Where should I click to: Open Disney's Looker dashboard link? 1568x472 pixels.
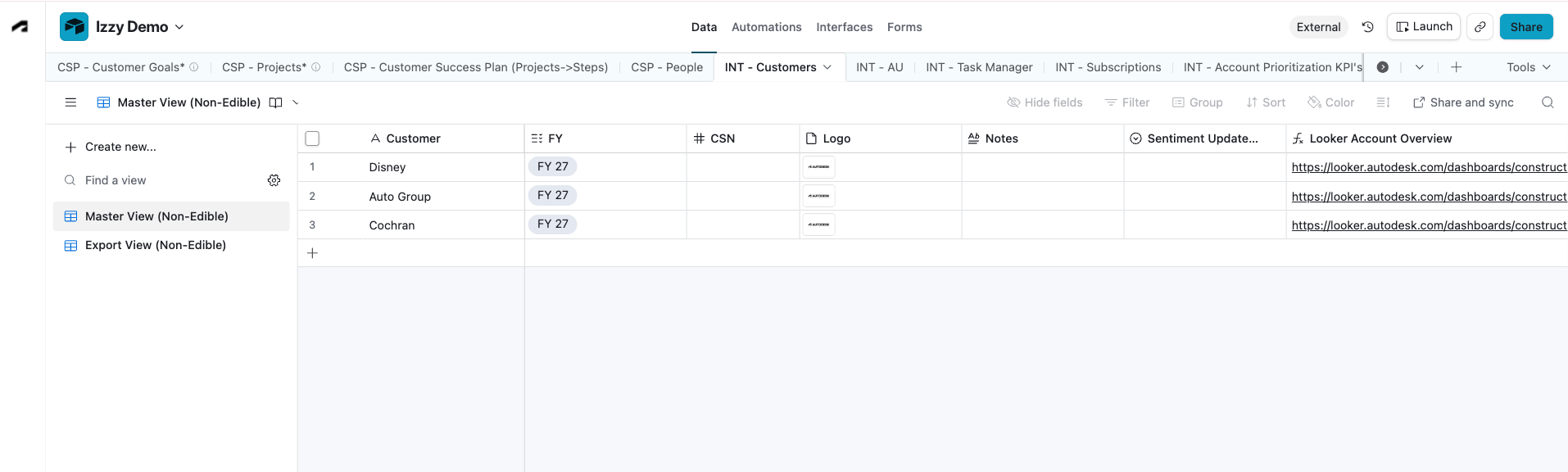coord(1429,167)
